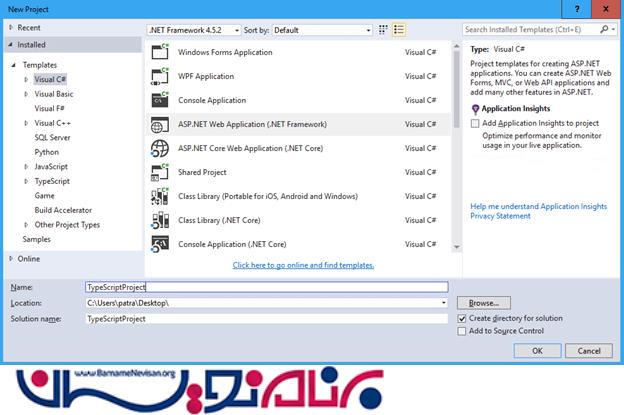Click the help question mark button
624x415 pixels.
(577, 9)
